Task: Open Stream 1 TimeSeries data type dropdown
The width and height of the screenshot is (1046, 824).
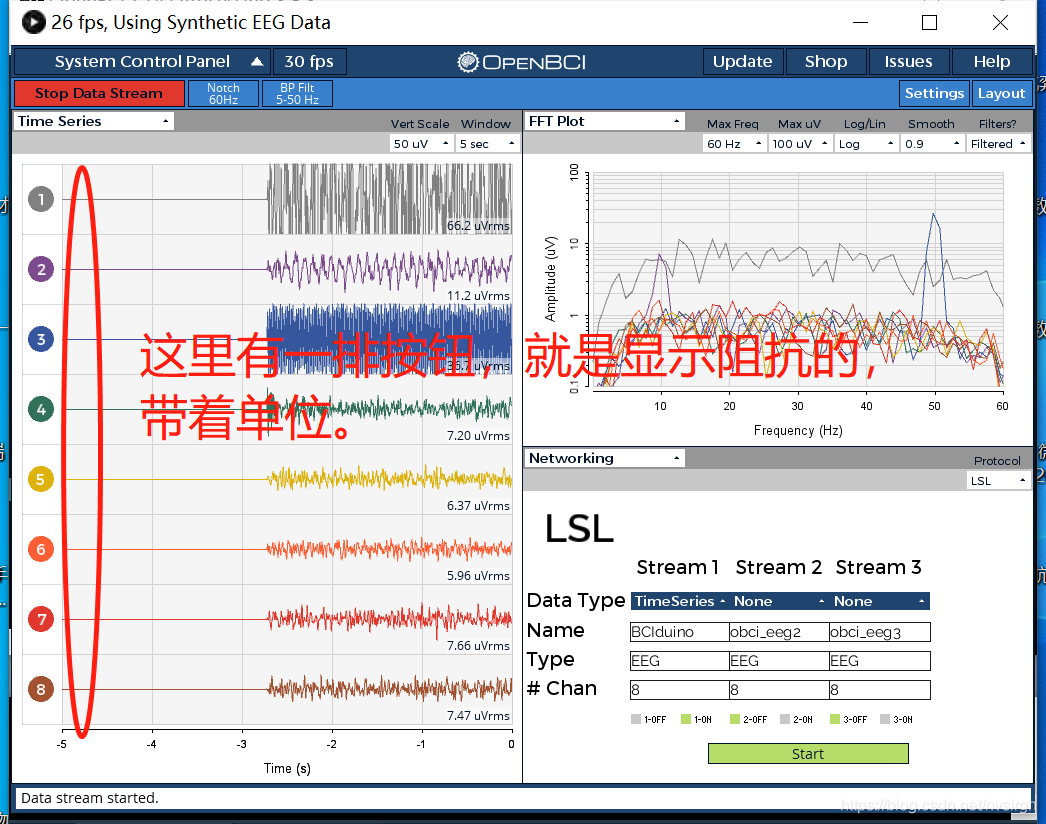Action: point(680,601)
